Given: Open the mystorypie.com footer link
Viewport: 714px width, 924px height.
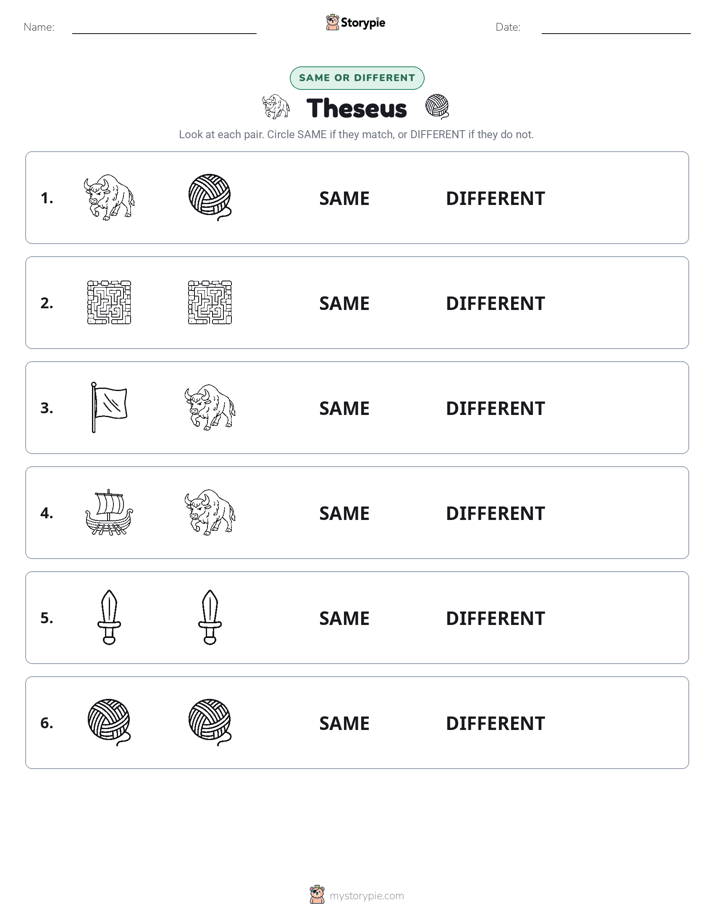Looking at the screenshot, I should pos(366,896).
